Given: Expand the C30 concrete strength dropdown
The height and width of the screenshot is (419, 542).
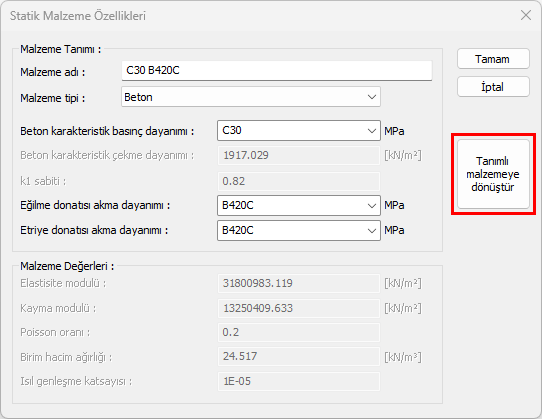Looking at the screenshot, I should tap(299, 131).
